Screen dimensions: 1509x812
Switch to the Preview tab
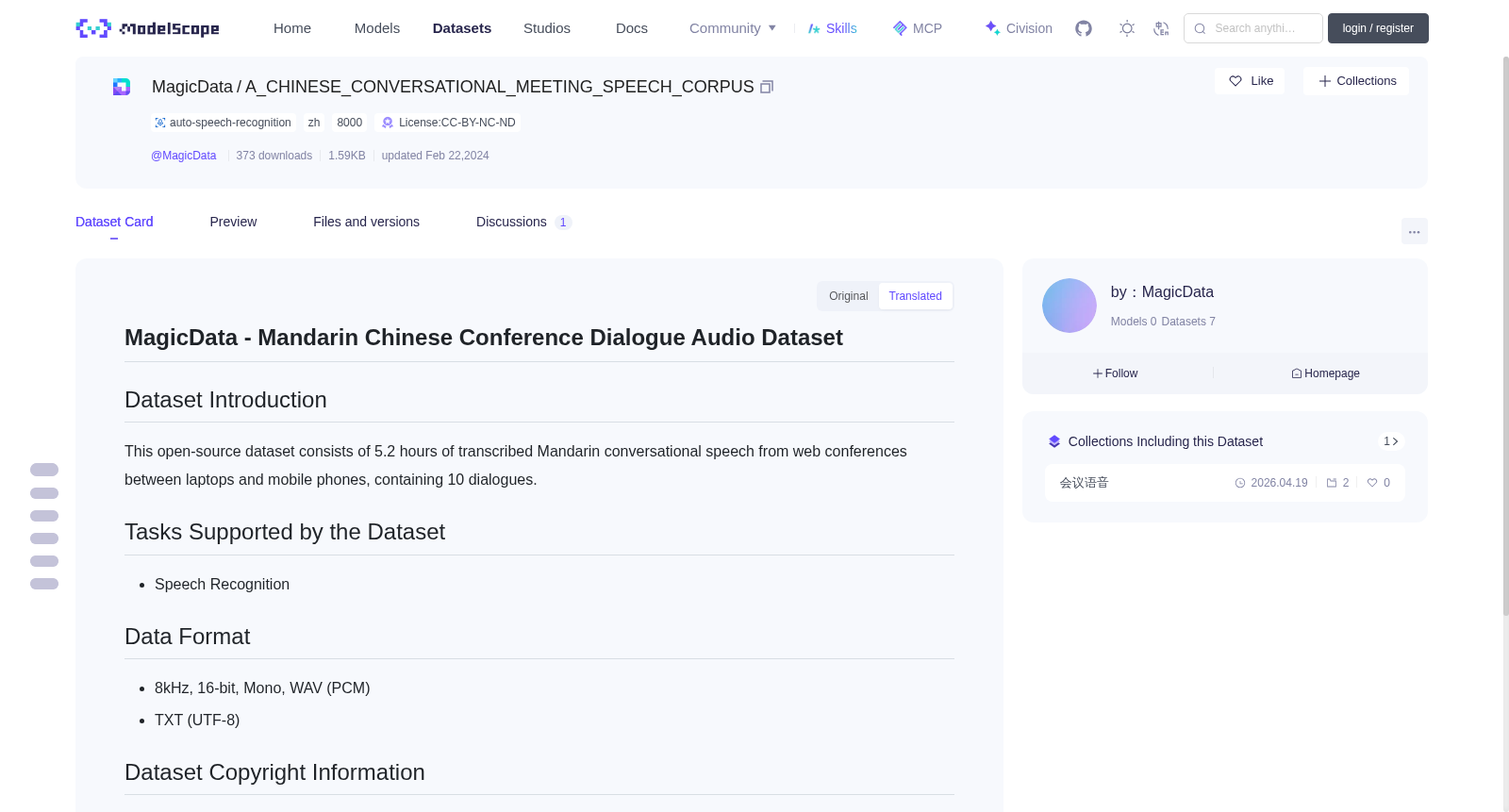point(233,222)
